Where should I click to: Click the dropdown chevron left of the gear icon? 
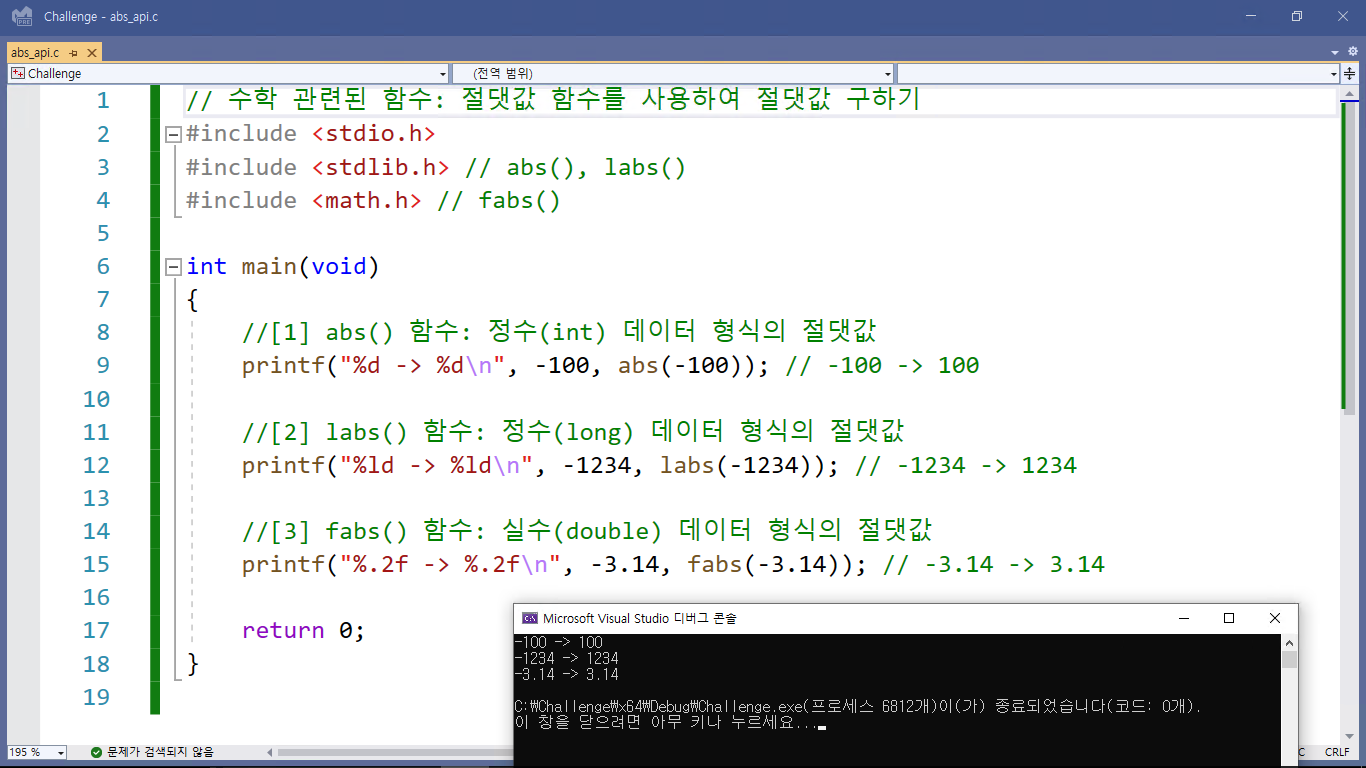[1333, 52]
